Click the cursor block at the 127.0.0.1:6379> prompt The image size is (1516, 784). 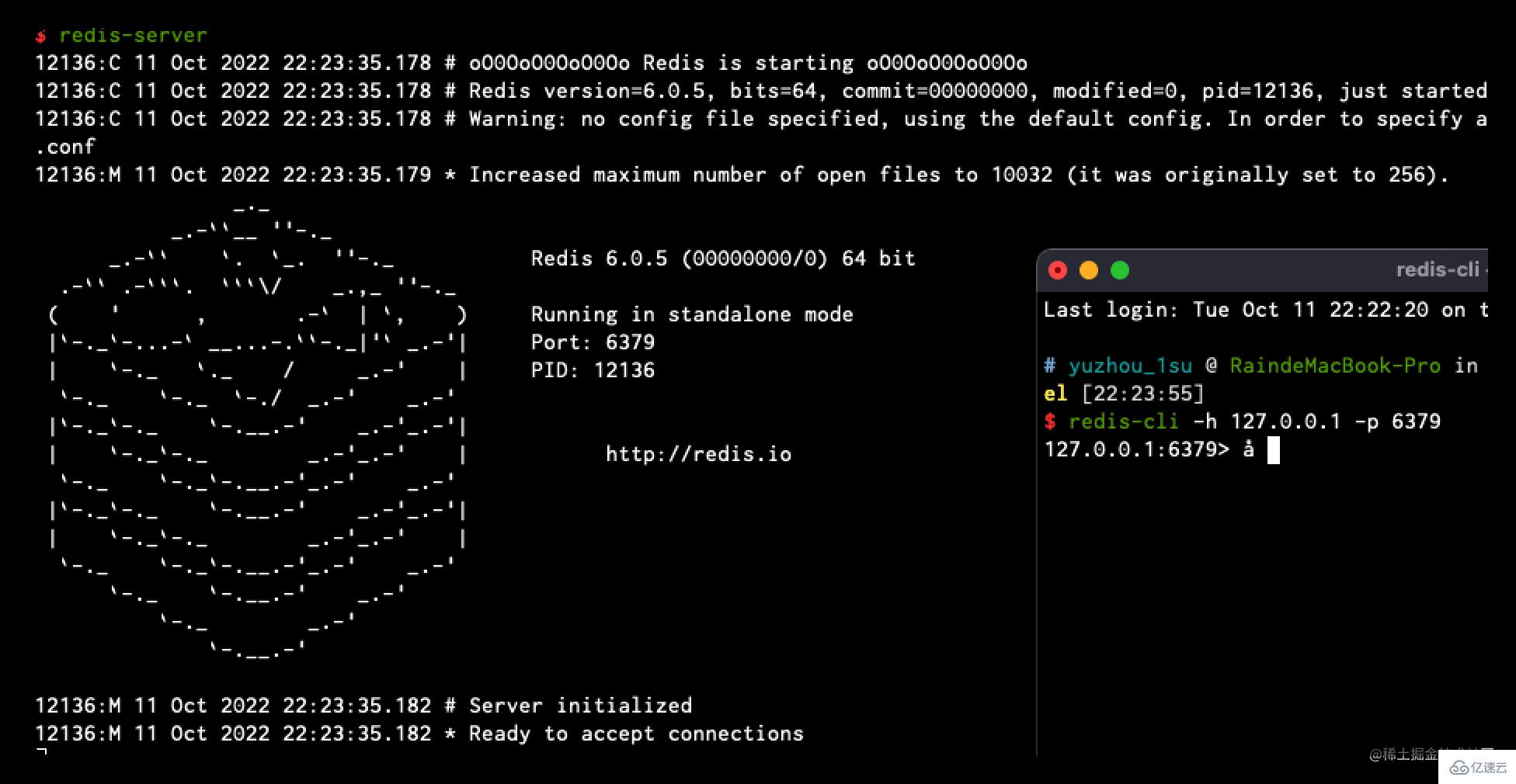tap(1273, 450)
